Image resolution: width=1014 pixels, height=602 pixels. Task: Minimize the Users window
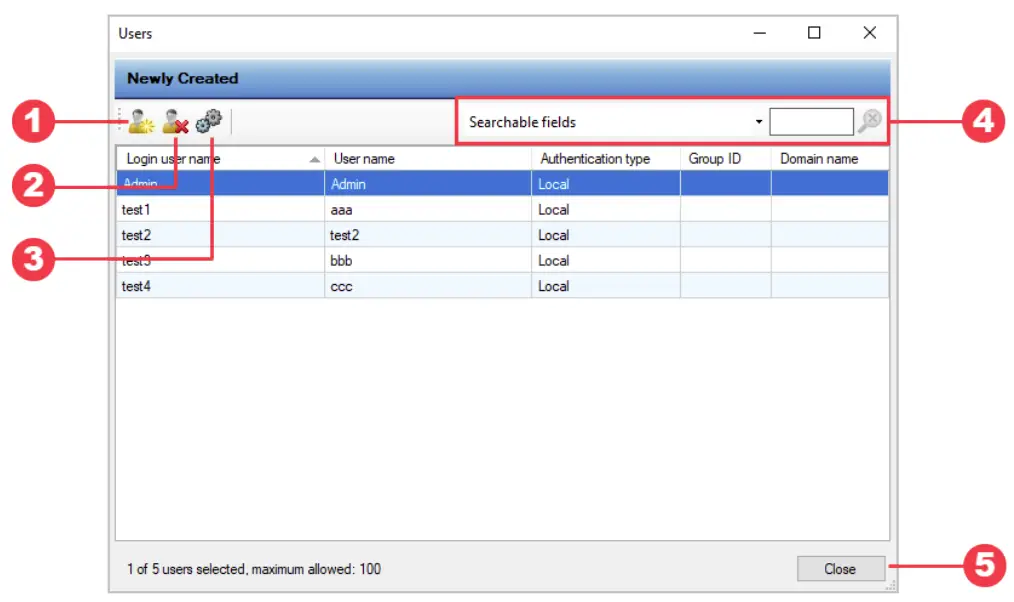[760, 33]
